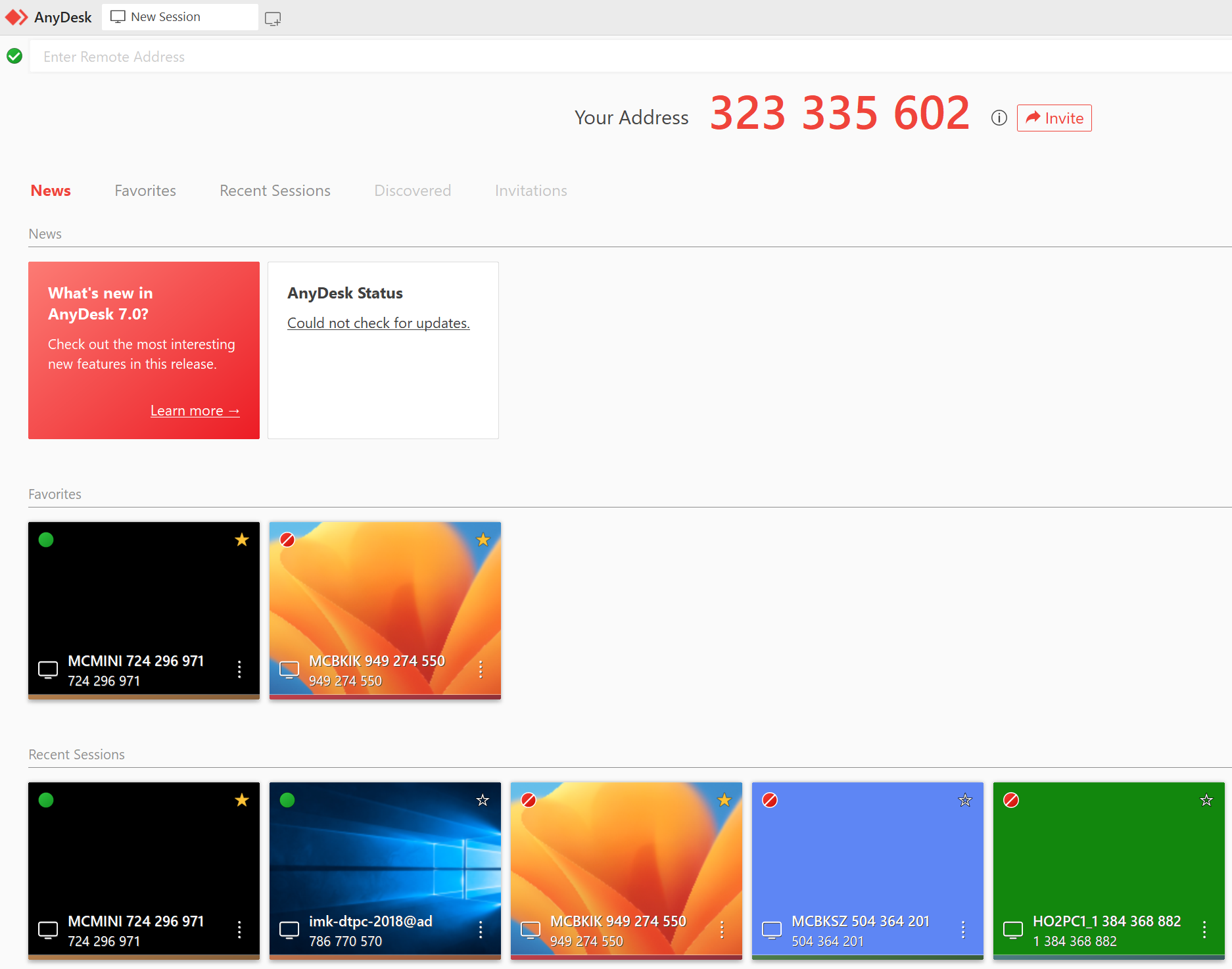The image size is (1232, 969).
Task: Open options menu for MCMINI in Favorites
Action: coord(239,669)
